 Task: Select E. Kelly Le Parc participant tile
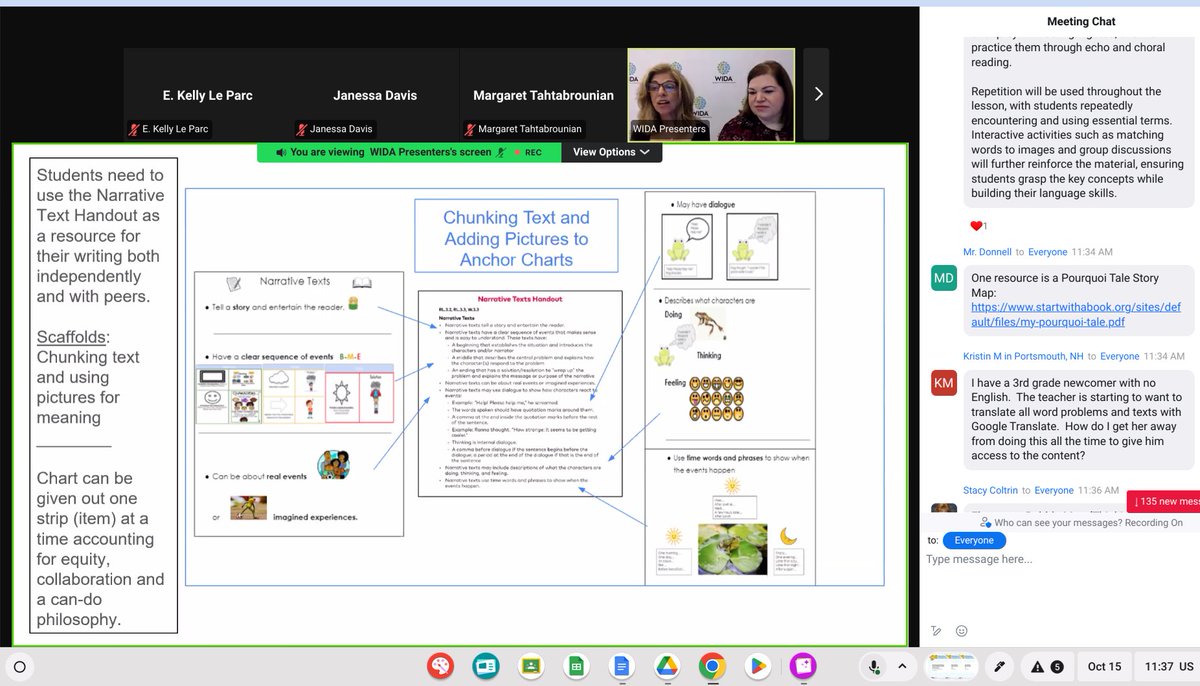(x=208, y=95)
